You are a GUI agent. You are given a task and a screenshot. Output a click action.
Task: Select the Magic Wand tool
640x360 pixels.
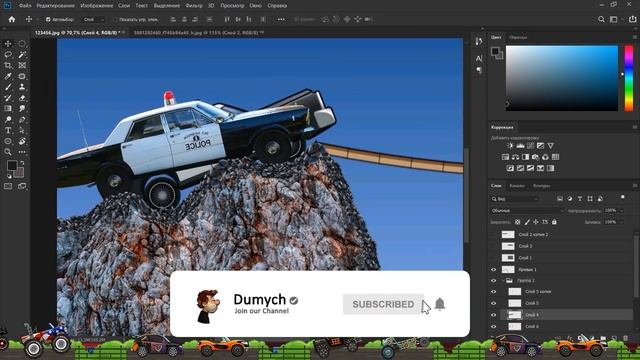(22, 54)
